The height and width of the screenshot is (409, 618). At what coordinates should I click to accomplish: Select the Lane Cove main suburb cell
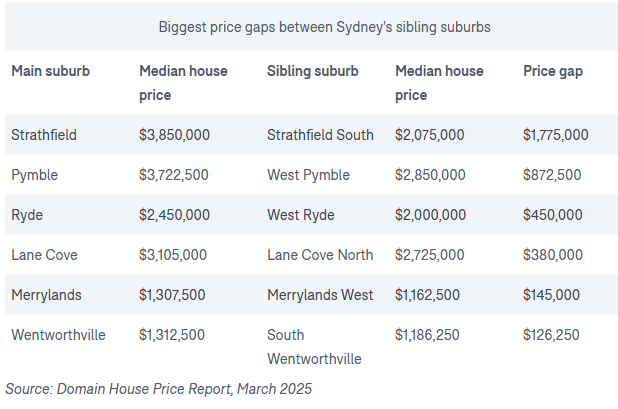[44, 255]
